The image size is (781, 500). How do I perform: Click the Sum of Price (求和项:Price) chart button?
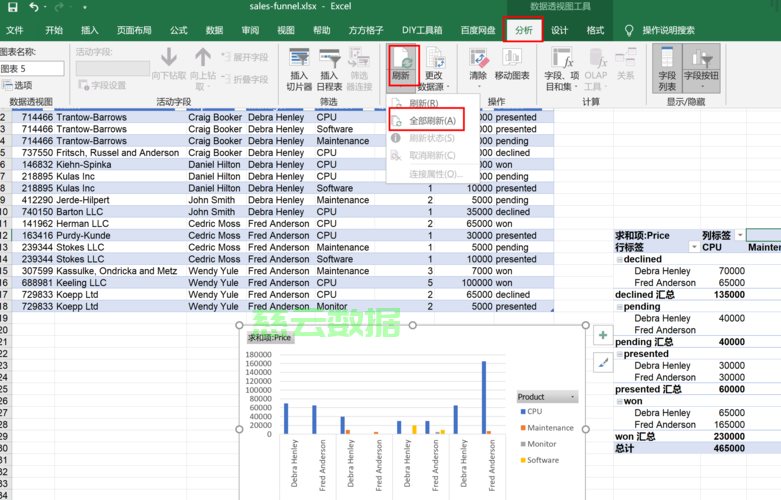pyautogui.click(x=269, y=338)
